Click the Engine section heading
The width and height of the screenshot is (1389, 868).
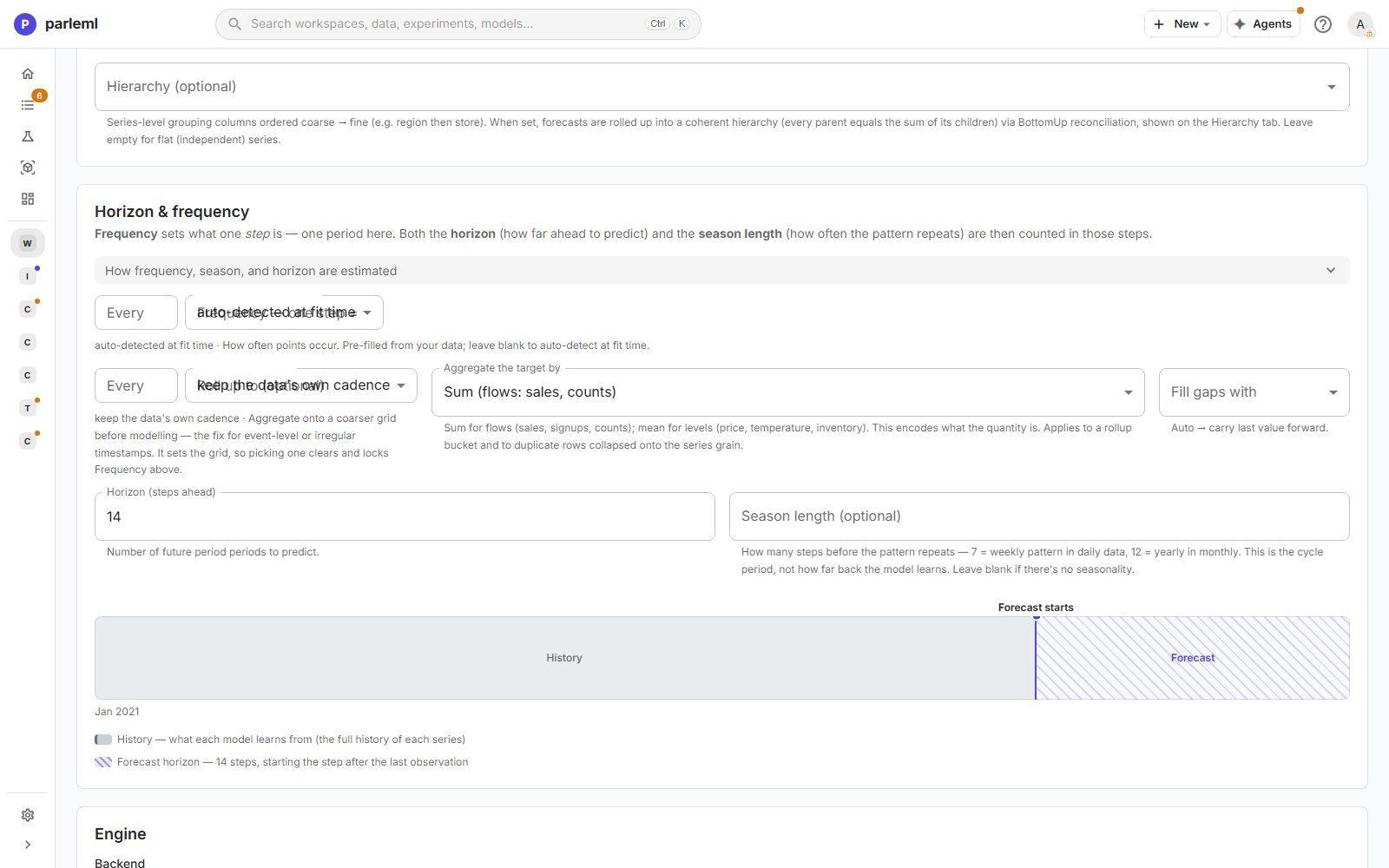pos(121,834)
